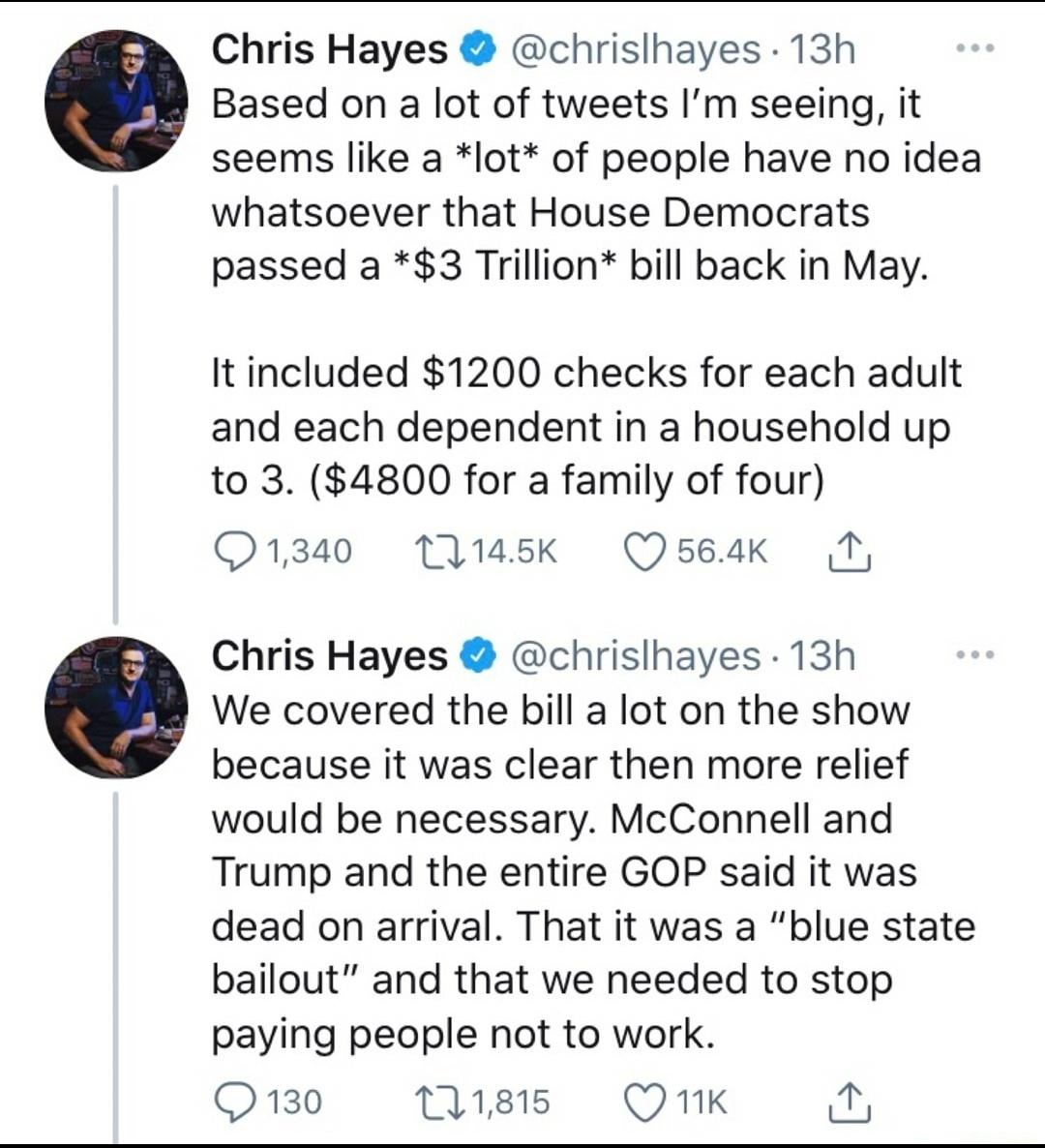Open @chrislhayes handle on first tweet
Screen dimensions: 1045x1148
pos(635,49)
